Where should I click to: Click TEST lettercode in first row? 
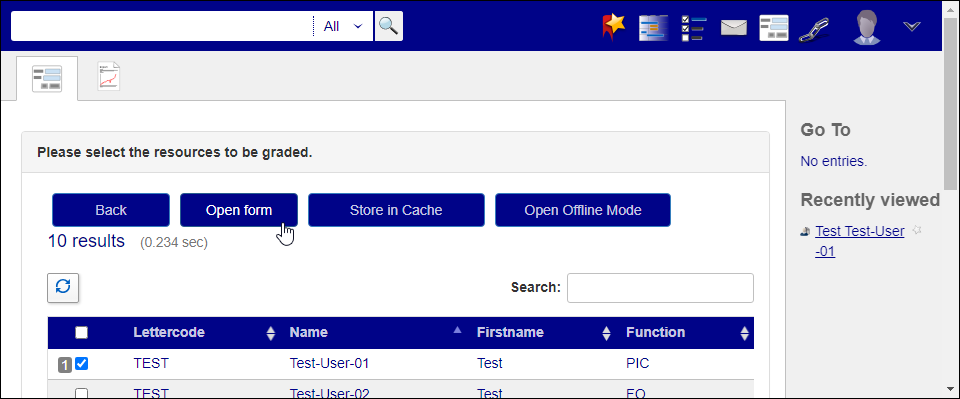coord(151,364)
